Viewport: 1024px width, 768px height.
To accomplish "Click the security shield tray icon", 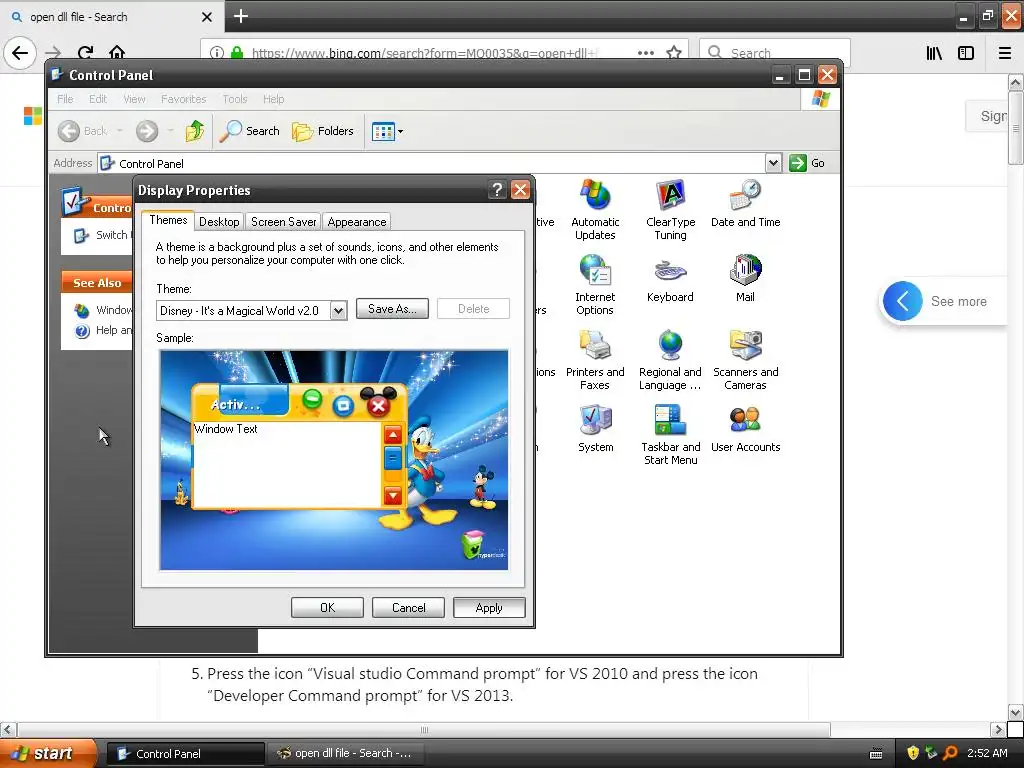I will coord(913,753).
